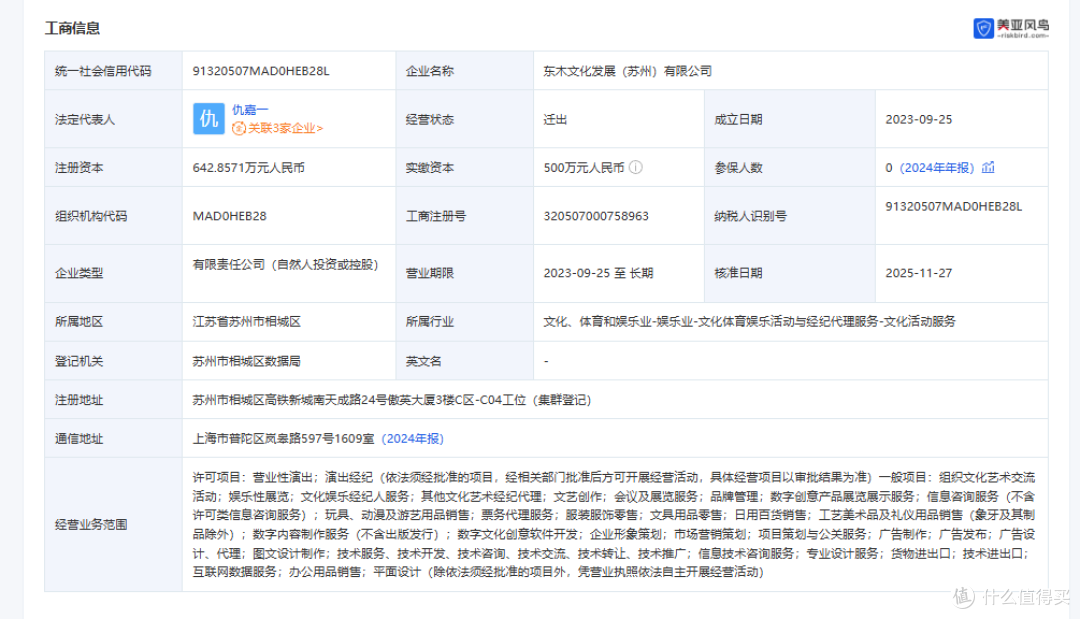Click the 经营业务范围 label cell
1080x619 pixels.
pyautogui.click(x=114, y=524)
